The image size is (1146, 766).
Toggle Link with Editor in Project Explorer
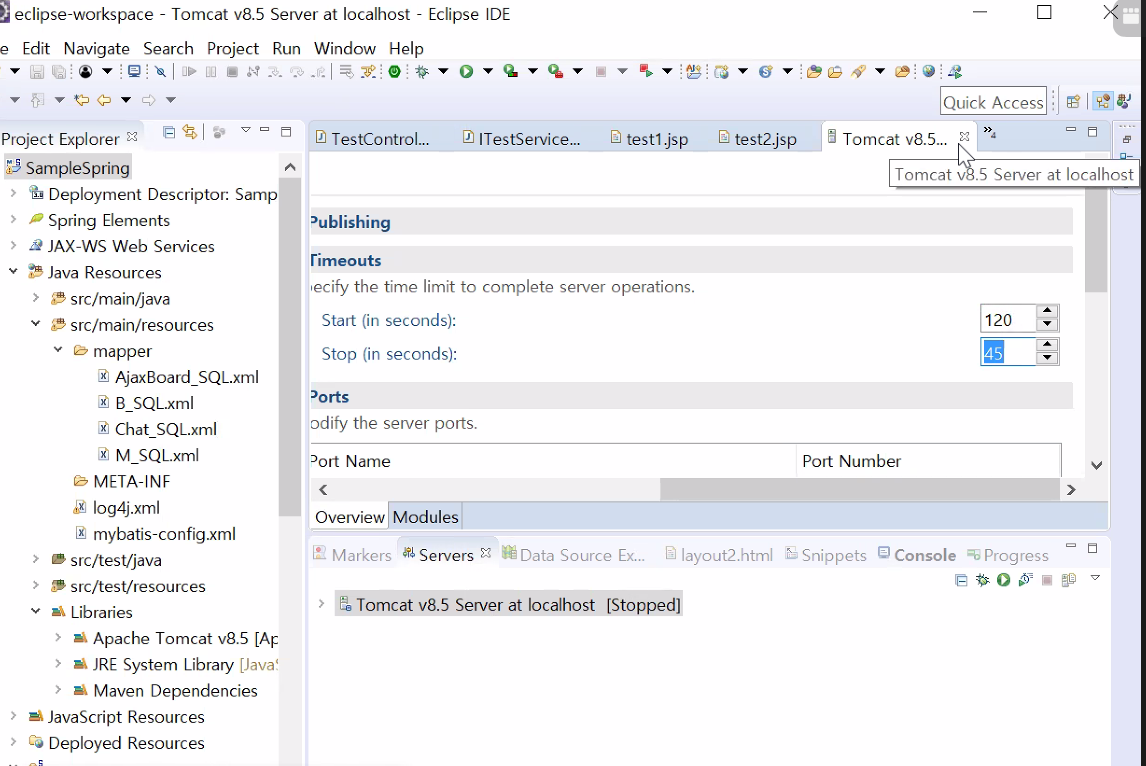(189, 132)
